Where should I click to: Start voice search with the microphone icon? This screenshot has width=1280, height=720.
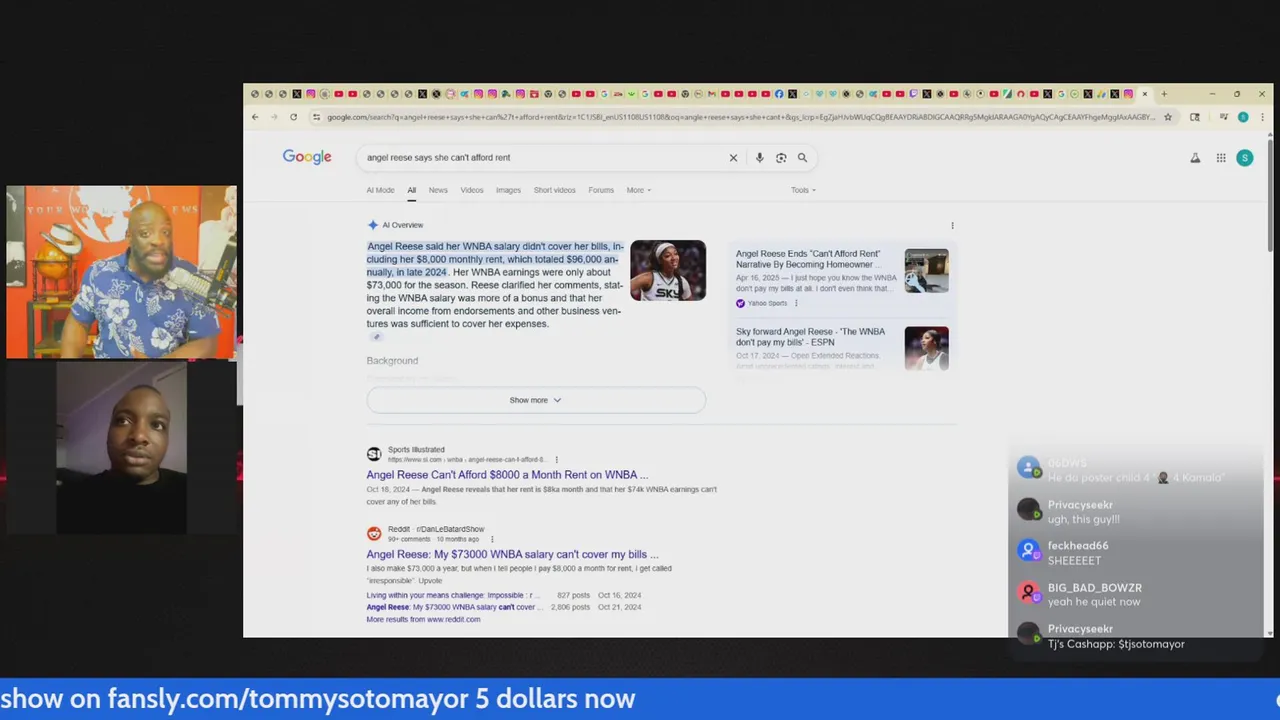click(x=759, y=157)
